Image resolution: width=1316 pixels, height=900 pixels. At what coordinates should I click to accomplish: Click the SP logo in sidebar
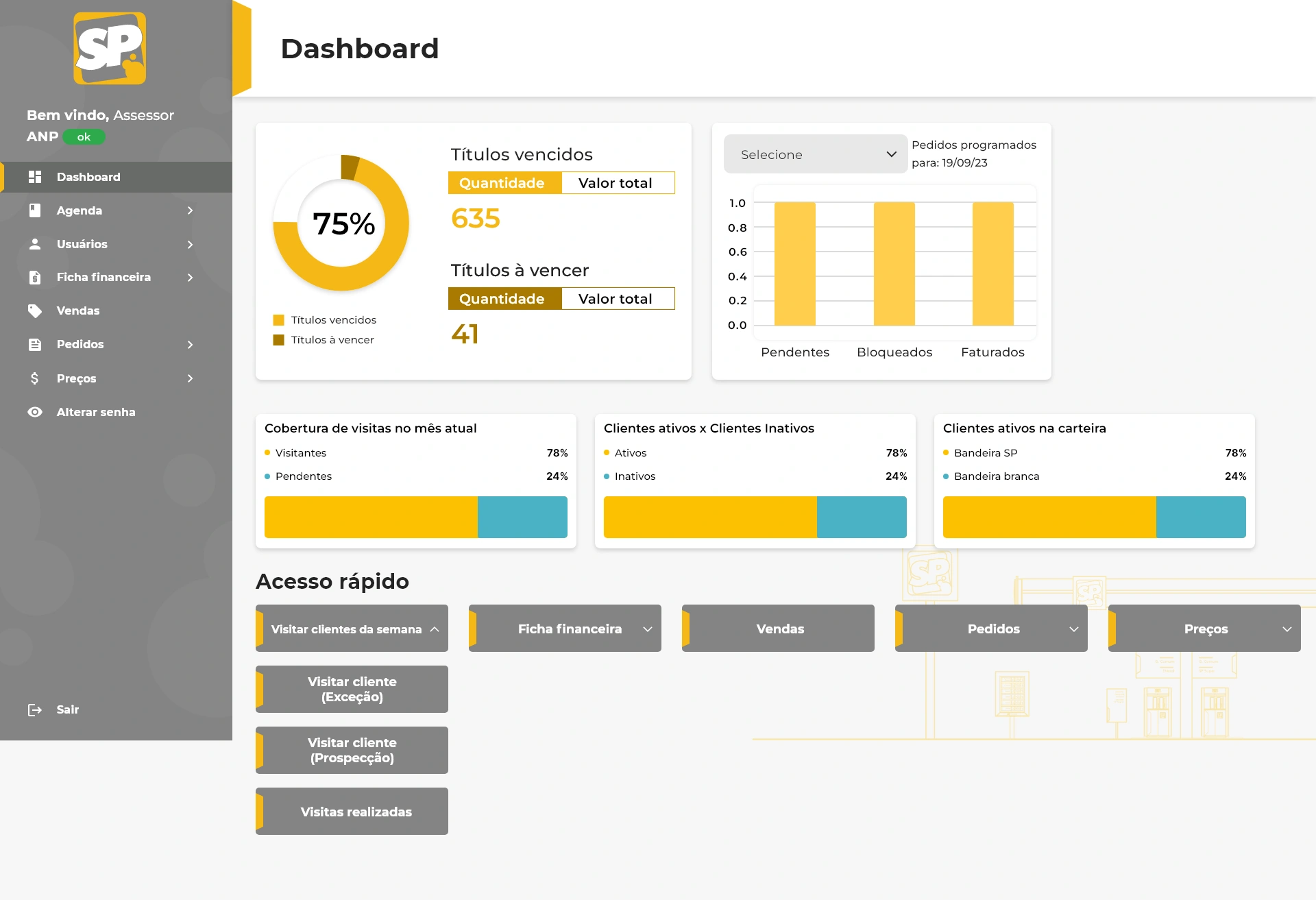(110, 48)
